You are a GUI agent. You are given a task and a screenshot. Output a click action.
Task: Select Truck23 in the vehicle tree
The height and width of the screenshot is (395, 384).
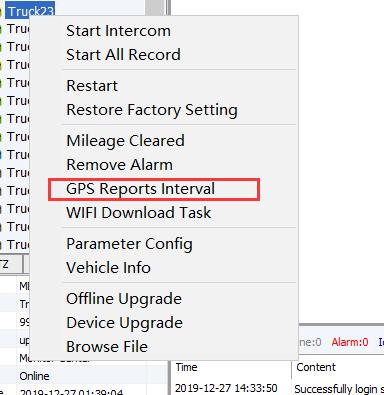pyautogui.click(x=30, y=11)
